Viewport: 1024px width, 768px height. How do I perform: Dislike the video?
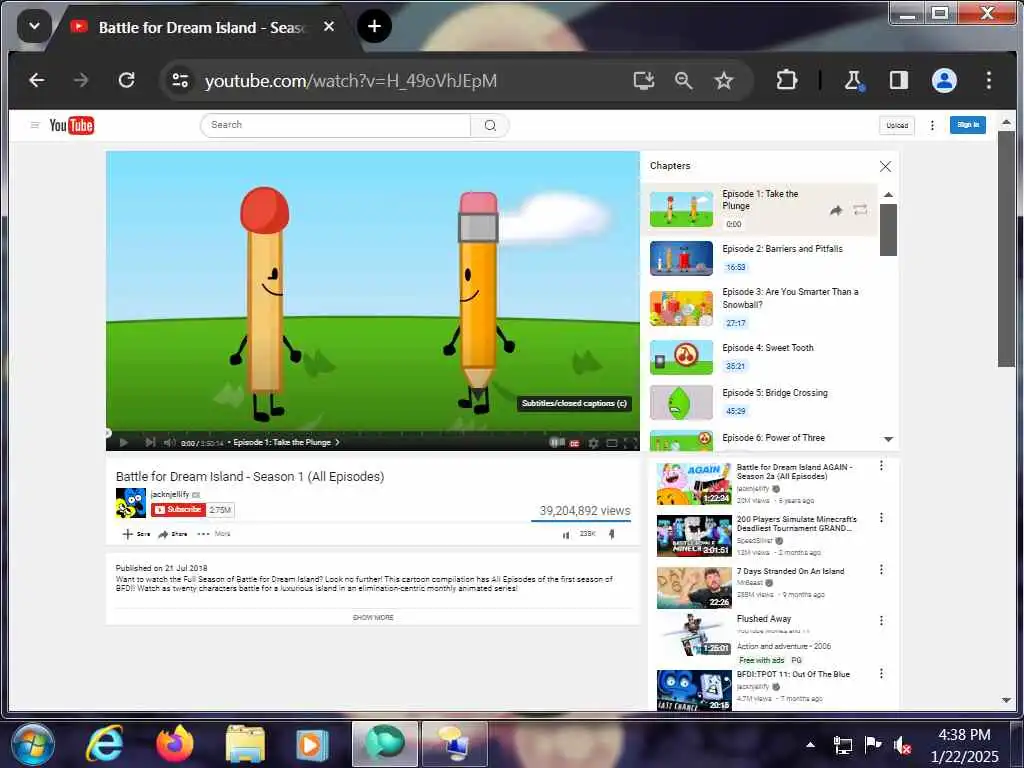click(611, 534)
